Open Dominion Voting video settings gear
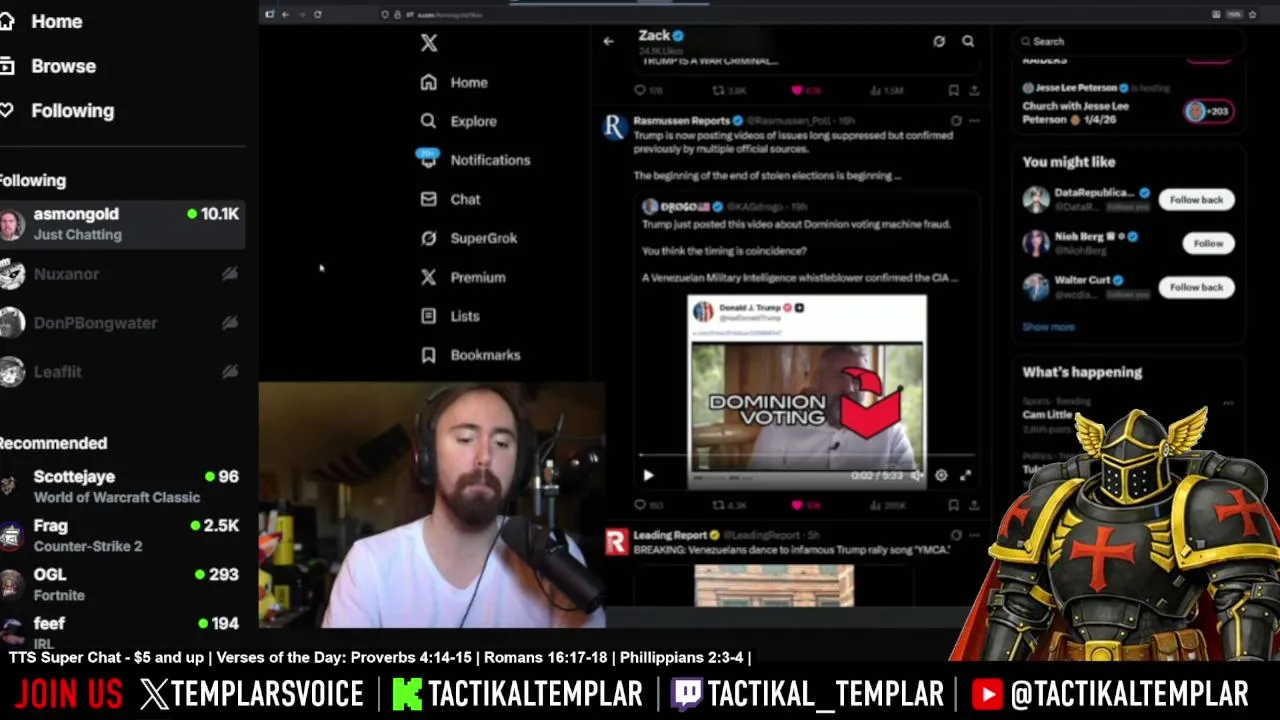1280x720 pixels. pyautogui.click(x=941, y=476)
